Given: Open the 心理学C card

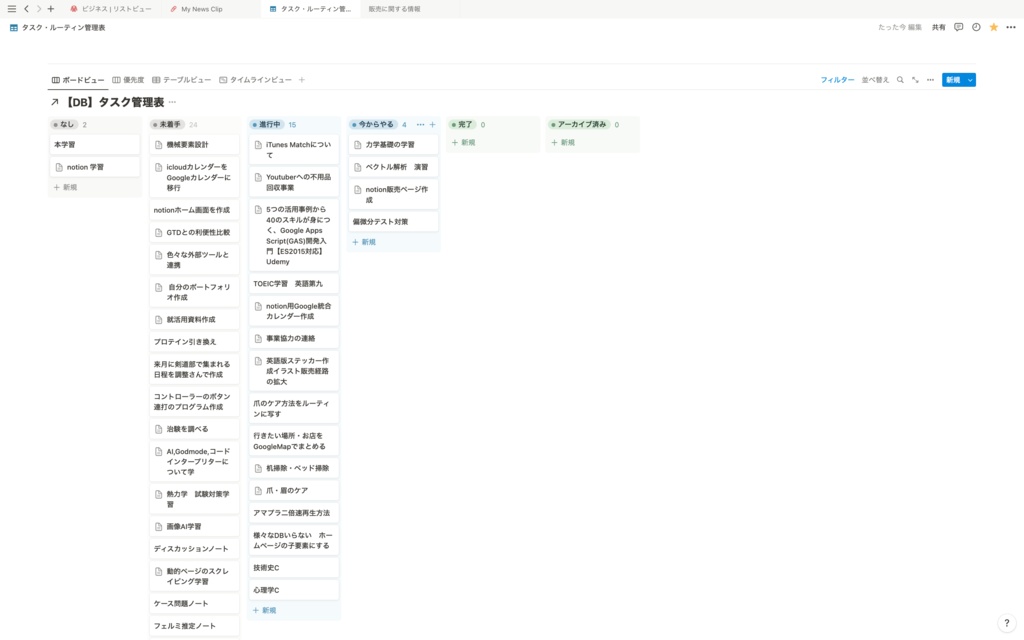Looking at the screenshot, I should click(294, 590).
